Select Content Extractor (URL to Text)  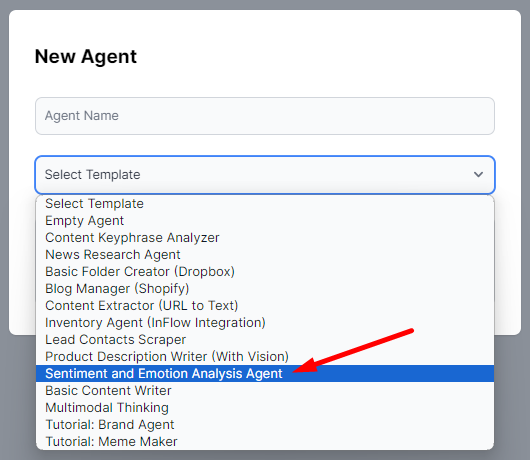[x=265, y=306]
